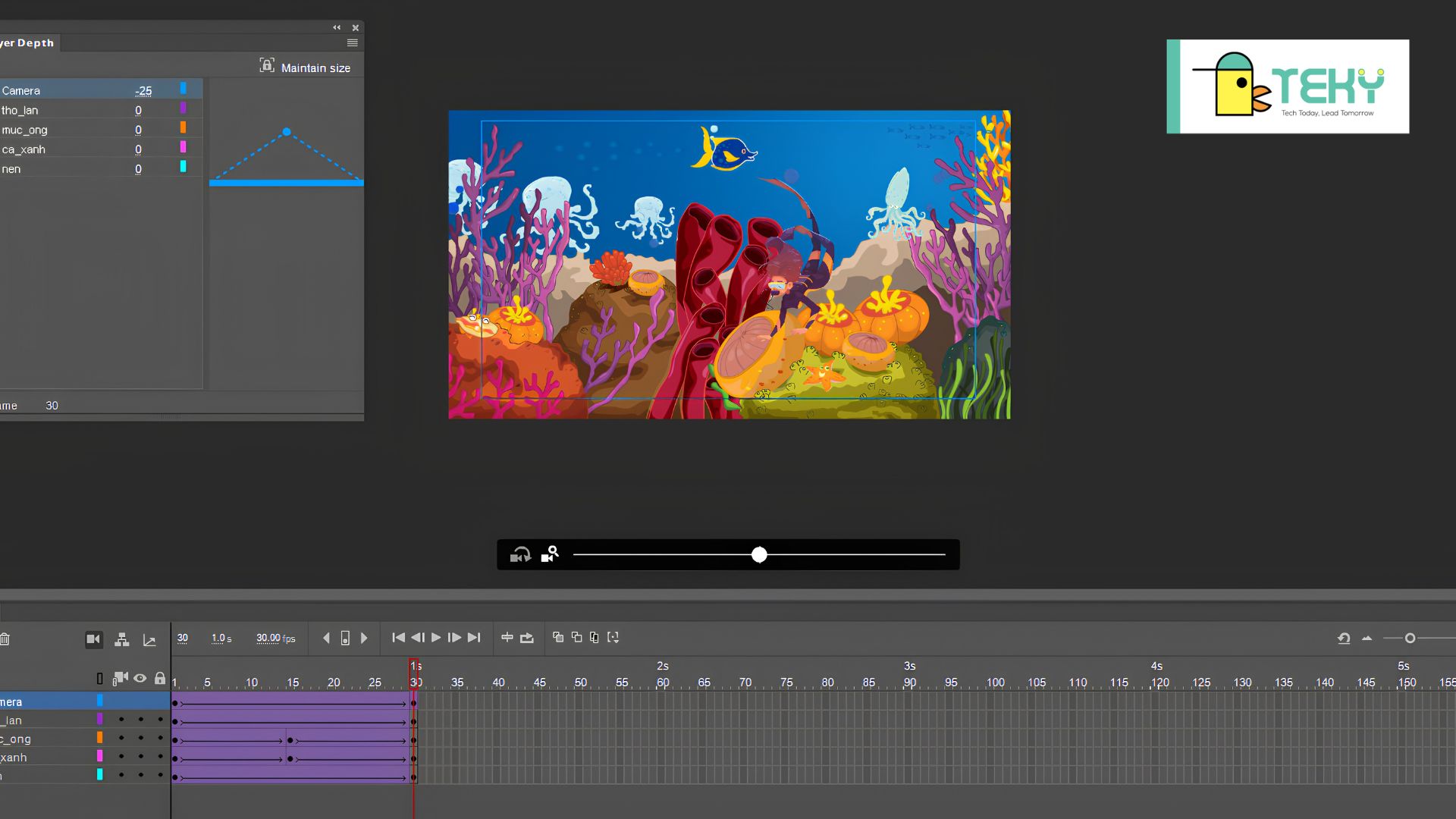Click the camera control slider knob

(759, 555)
